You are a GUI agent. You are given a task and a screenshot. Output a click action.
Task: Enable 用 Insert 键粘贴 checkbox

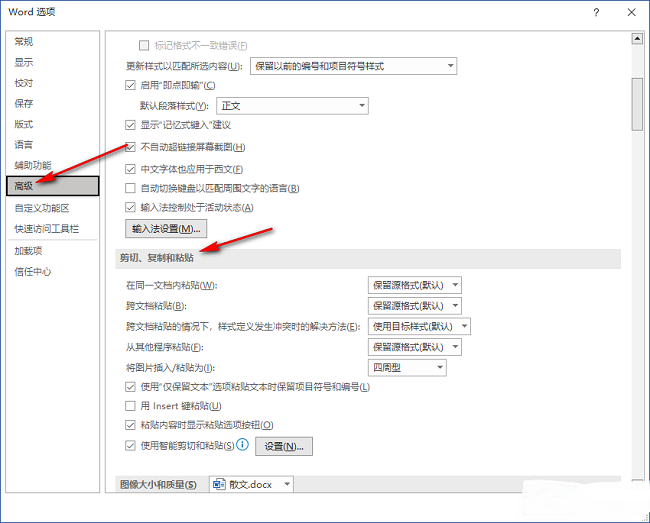click(x=130, y=406)
